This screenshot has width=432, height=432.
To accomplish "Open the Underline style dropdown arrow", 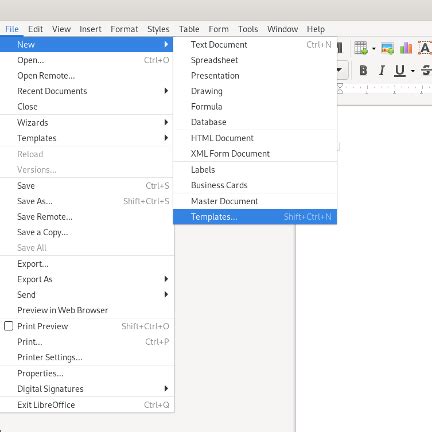I will tap(413, 71).
